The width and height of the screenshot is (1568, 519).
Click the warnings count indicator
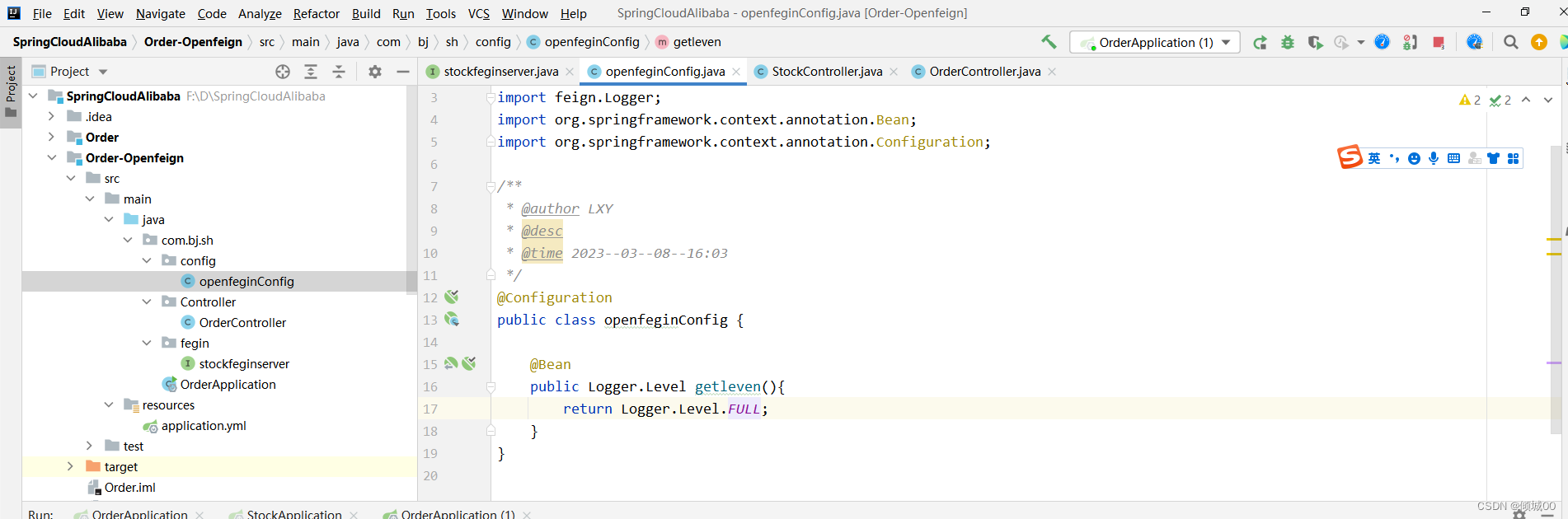(x=1470, y=100)
